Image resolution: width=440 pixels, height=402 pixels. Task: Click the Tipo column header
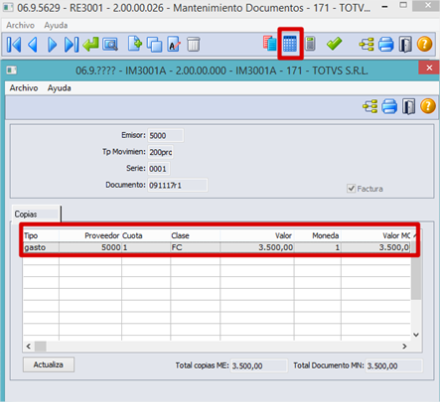tap(41, 236)
